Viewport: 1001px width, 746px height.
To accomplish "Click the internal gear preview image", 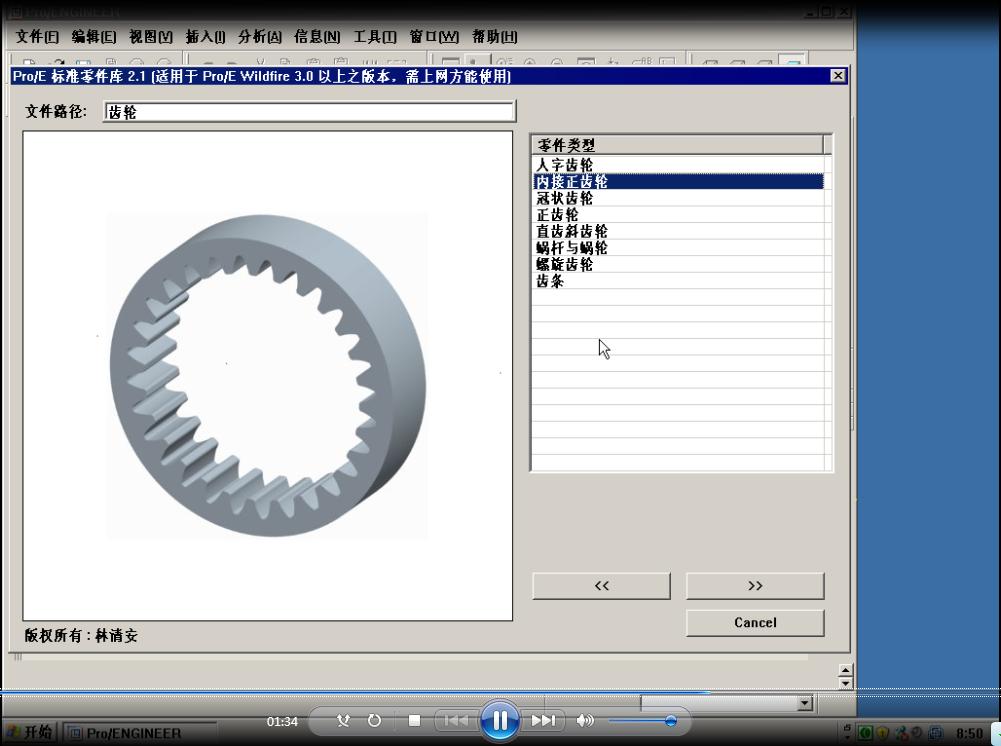I will pyautogui.click(x=267, y=376).
